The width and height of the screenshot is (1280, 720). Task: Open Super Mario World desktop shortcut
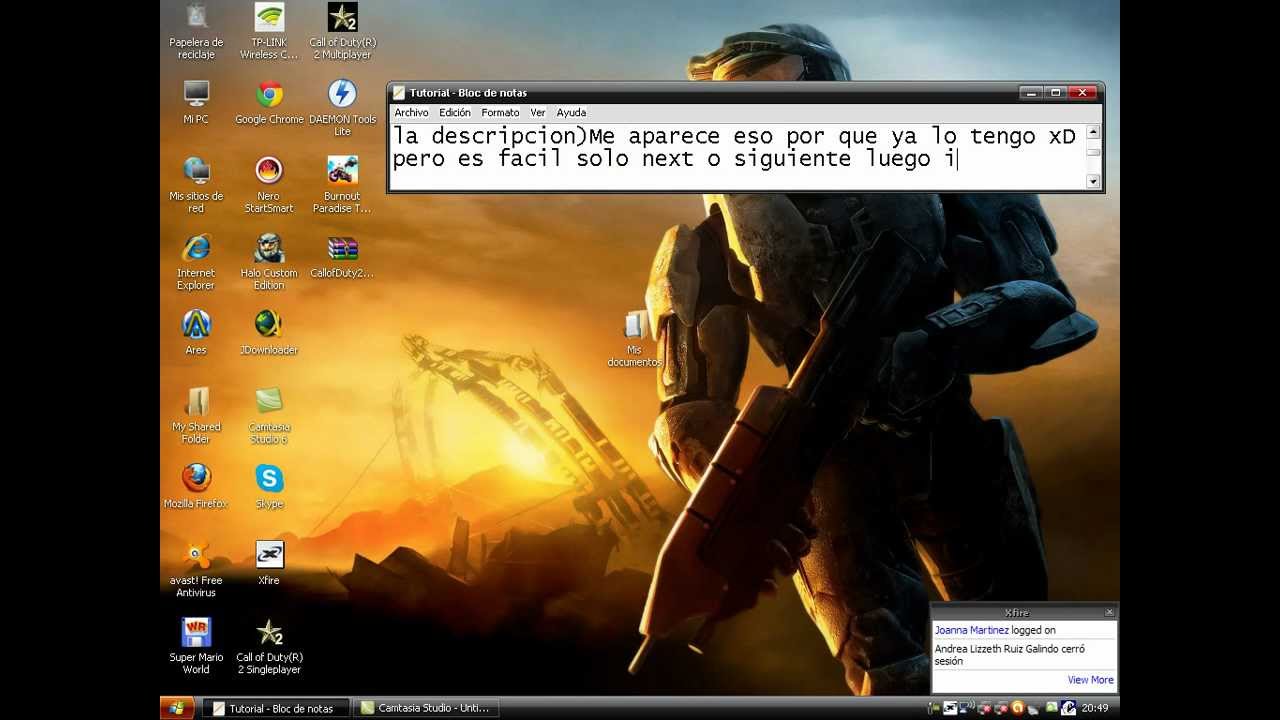pos(196,646)
